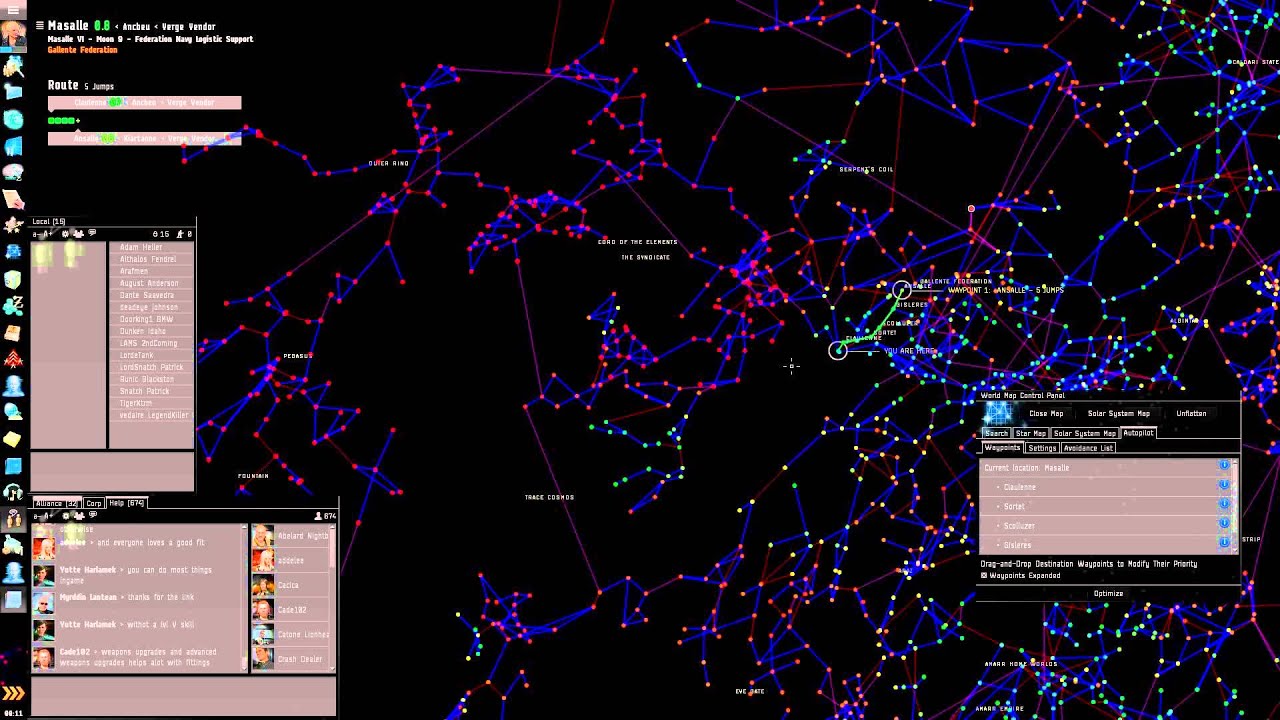Select August Anderson in the Local member list
The width and height of the screenshot is (1280, 720).
point(151,283)
